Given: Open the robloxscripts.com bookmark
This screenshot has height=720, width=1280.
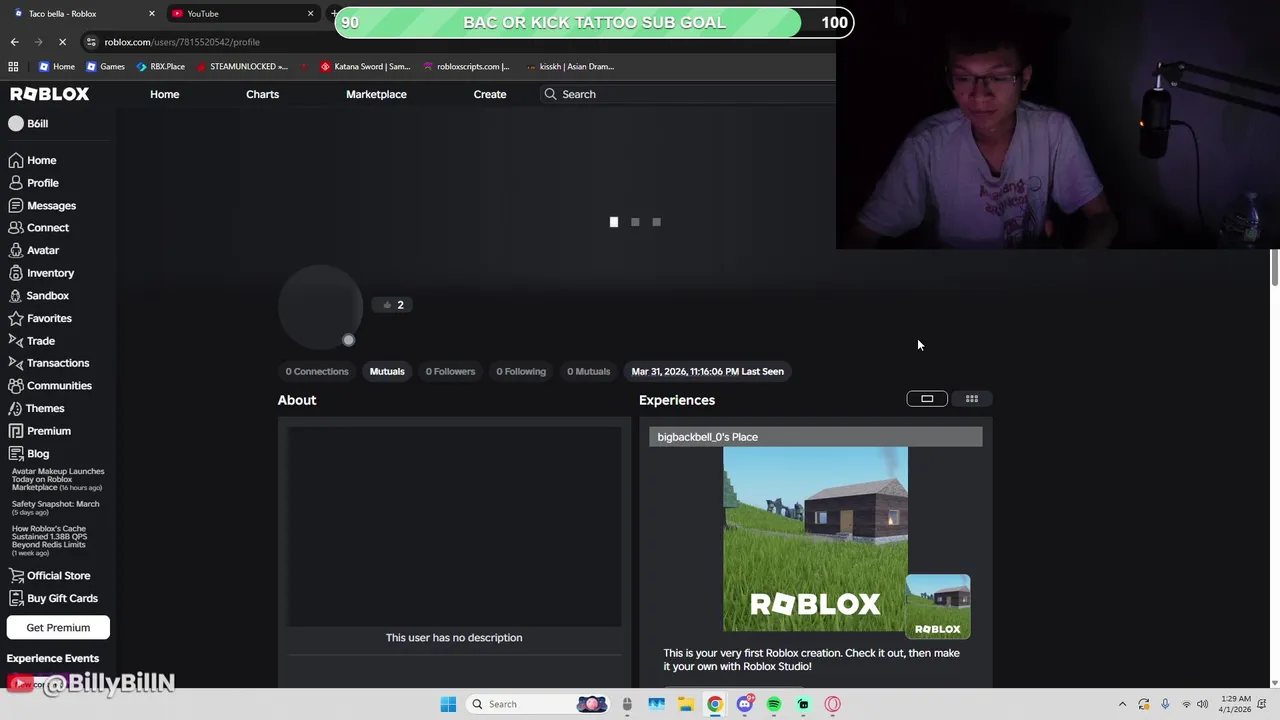Looking at the screenshot, I should pos(466,66).
